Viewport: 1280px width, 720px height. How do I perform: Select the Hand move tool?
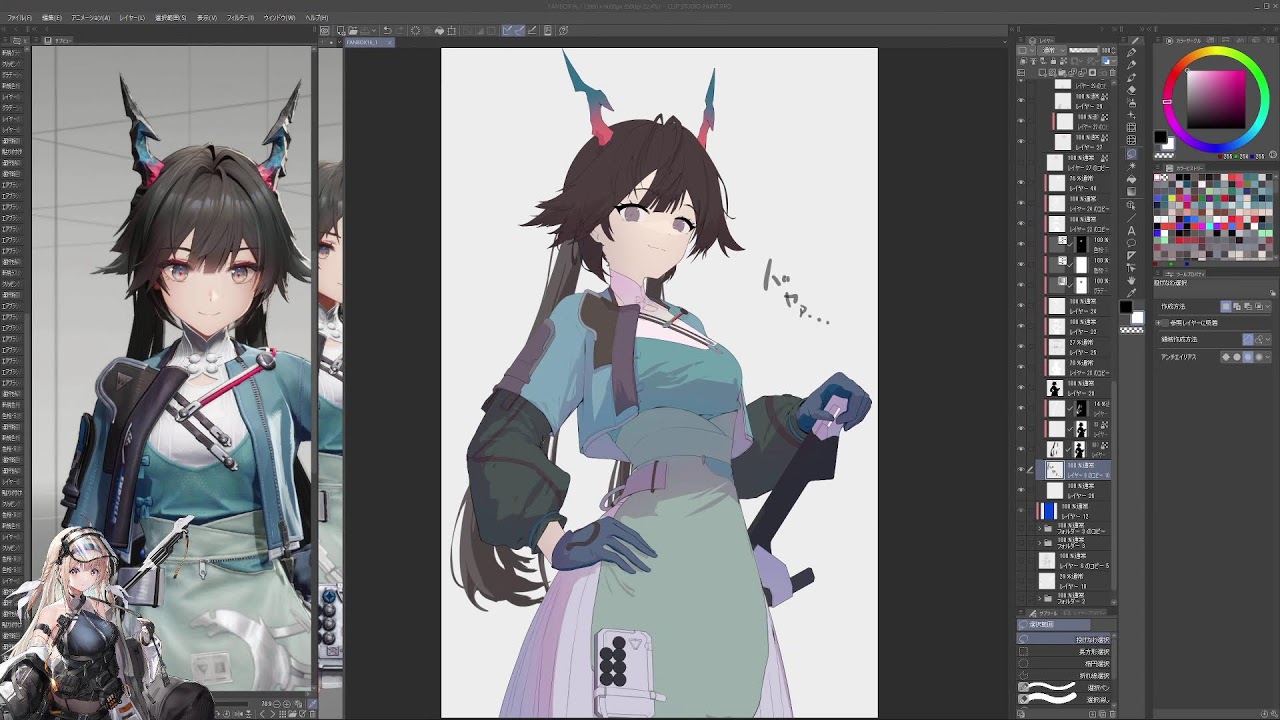click(1131, 281)
